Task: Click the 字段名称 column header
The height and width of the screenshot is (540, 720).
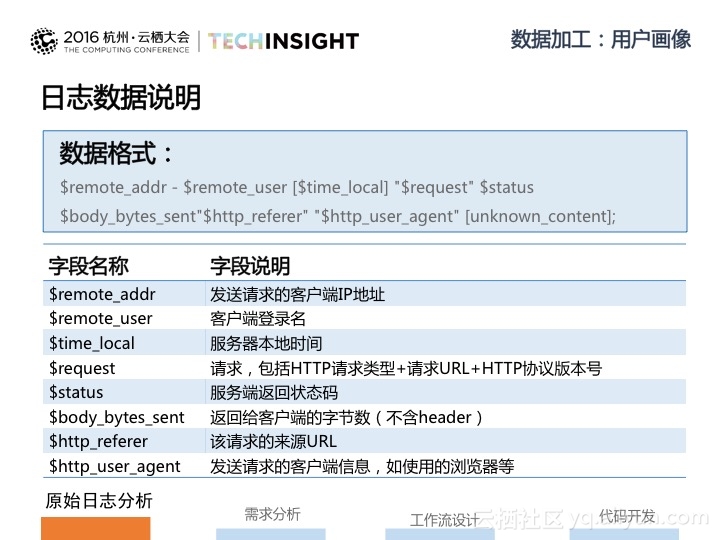Action: 89,266
